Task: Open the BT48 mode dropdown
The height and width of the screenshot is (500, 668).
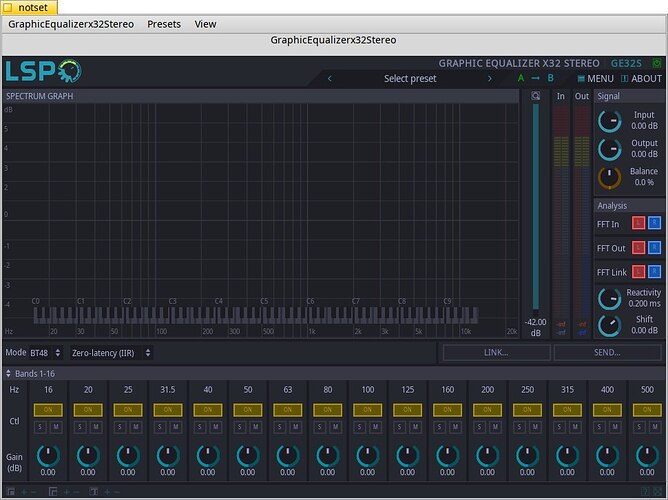Action: point(46,353)
